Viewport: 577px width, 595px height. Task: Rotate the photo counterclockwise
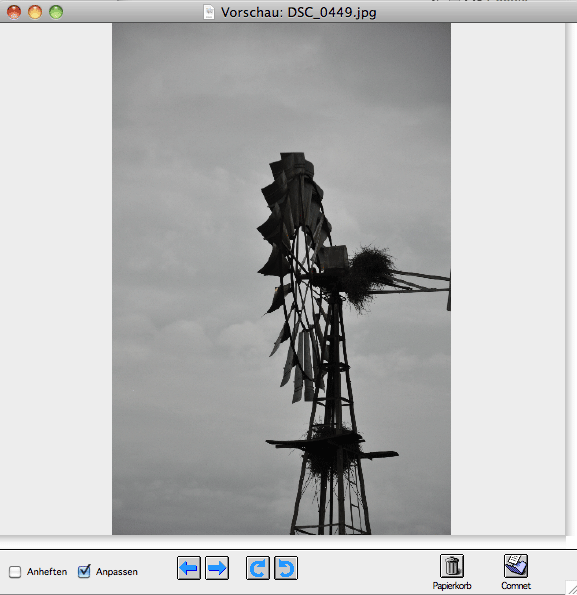286,568
